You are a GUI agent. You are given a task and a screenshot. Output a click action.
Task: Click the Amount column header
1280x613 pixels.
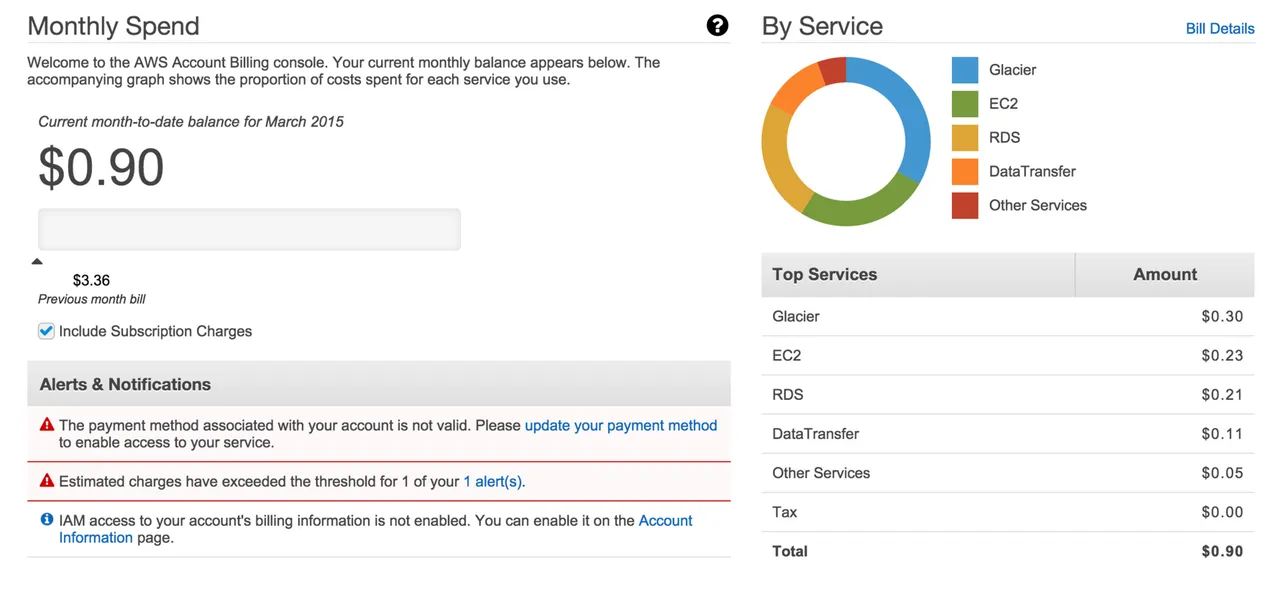(x=1165, y=274)
